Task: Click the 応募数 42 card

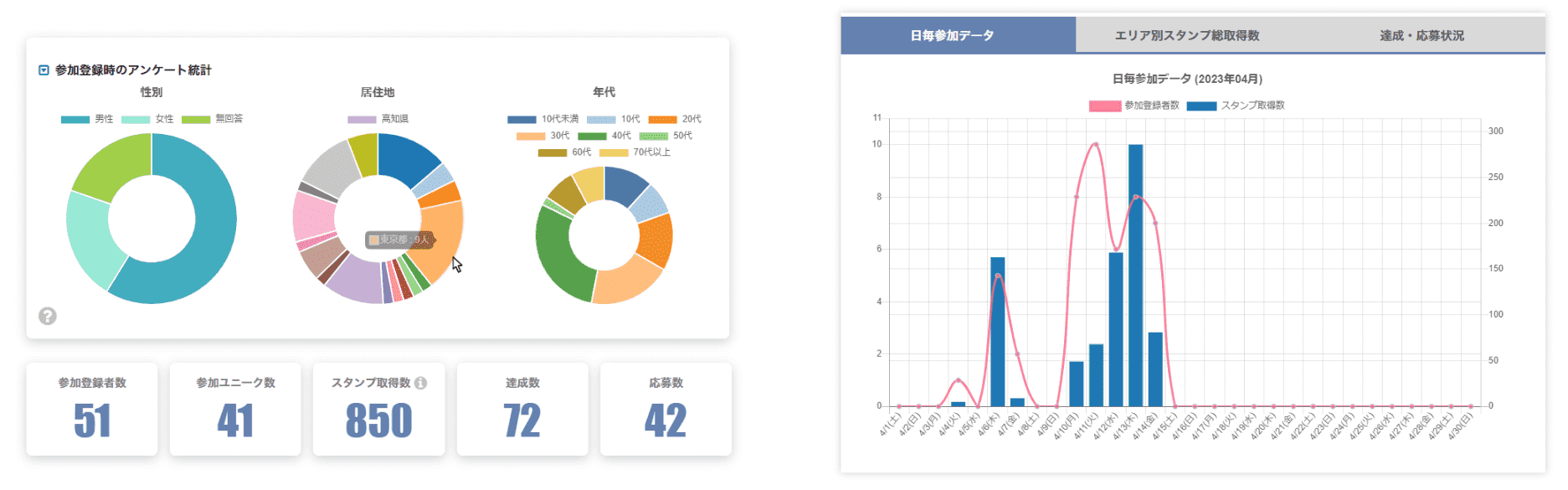Action: [x=666, y=410]
